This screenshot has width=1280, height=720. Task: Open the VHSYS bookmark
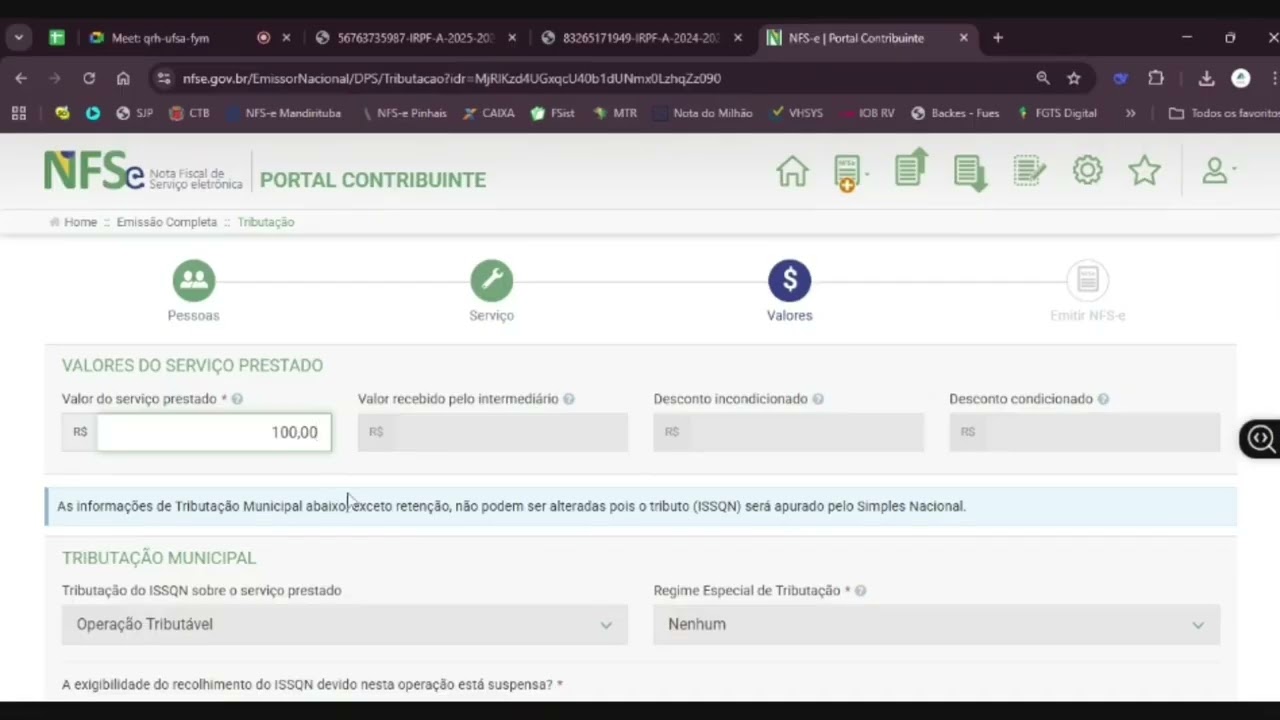[x=797, y=113]
